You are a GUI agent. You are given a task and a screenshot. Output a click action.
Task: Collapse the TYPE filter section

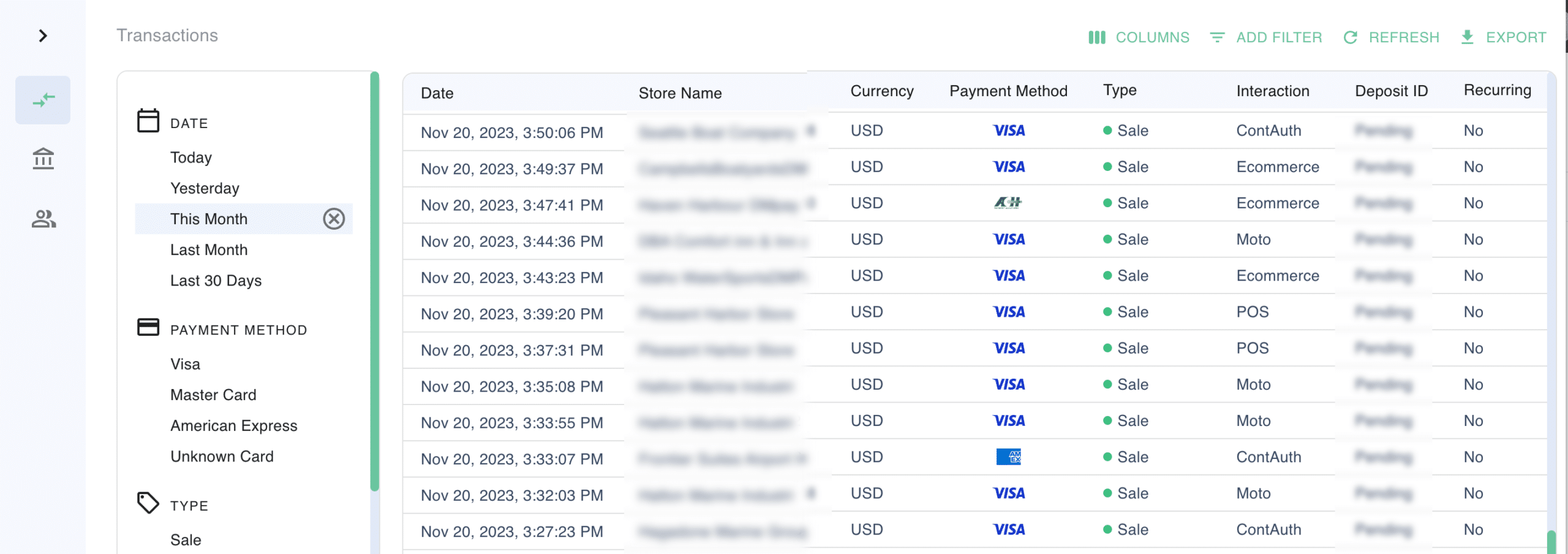point(189,505)
